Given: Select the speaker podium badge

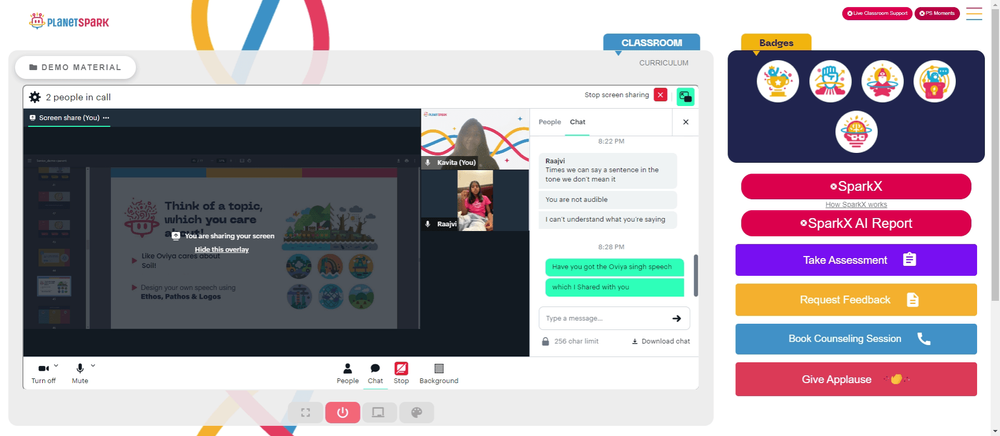Looking at the screenshot, I should click(x=934, y=81).
